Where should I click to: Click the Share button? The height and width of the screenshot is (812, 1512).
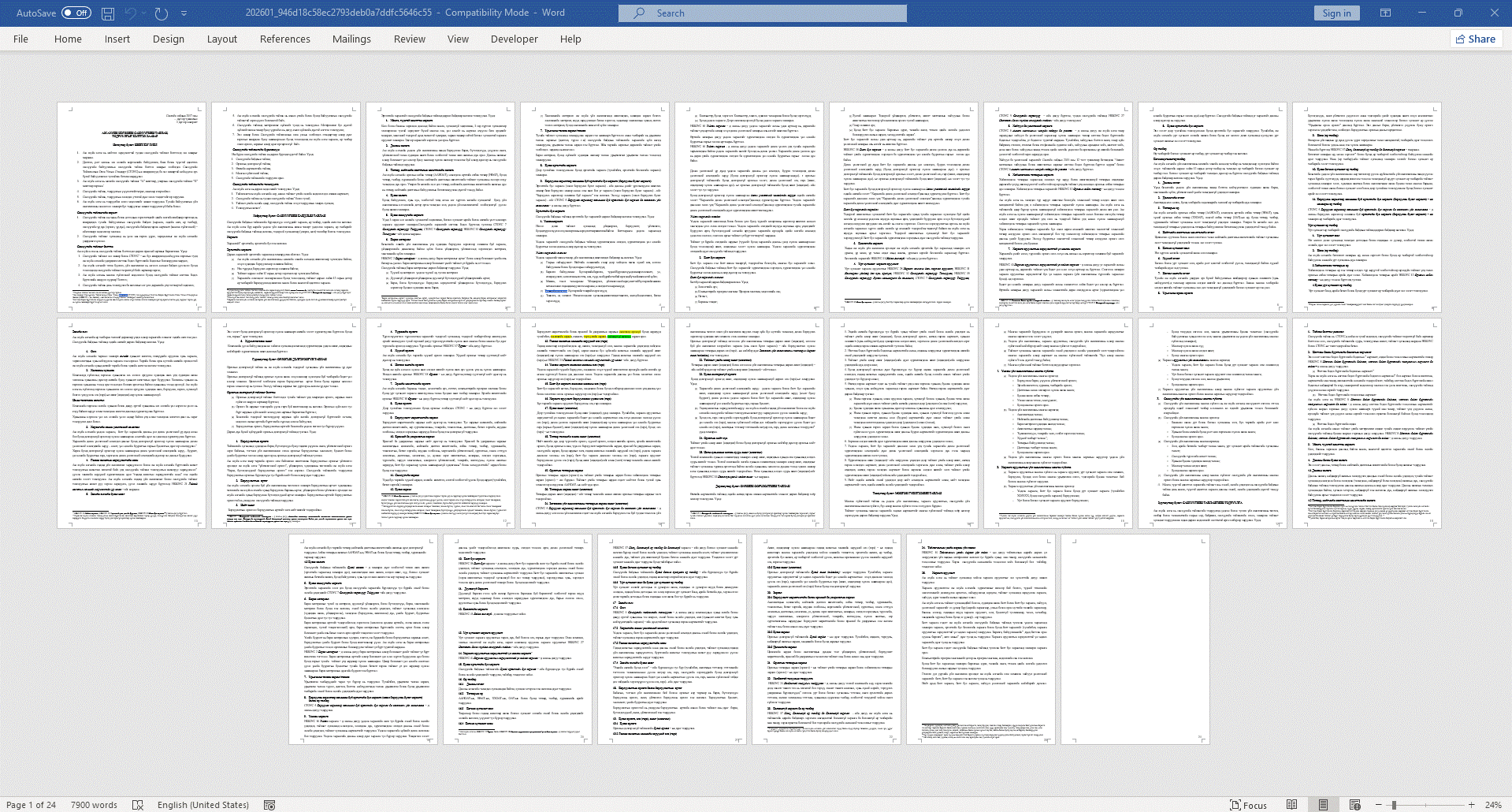[1475, 39]
